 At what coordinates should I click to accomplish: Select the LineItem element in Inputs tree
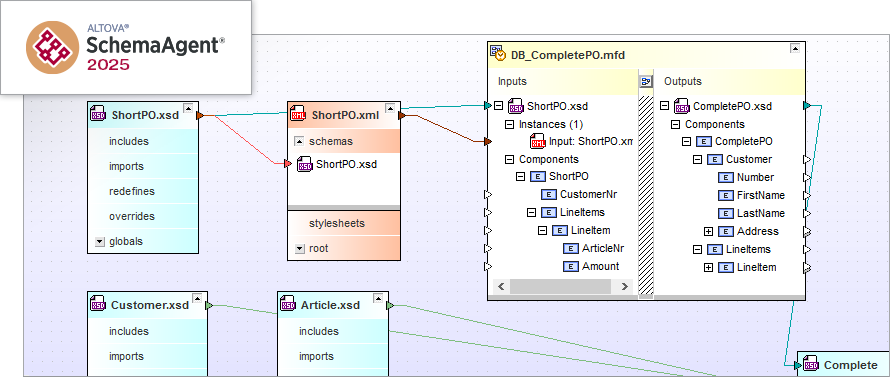(590, 231)
